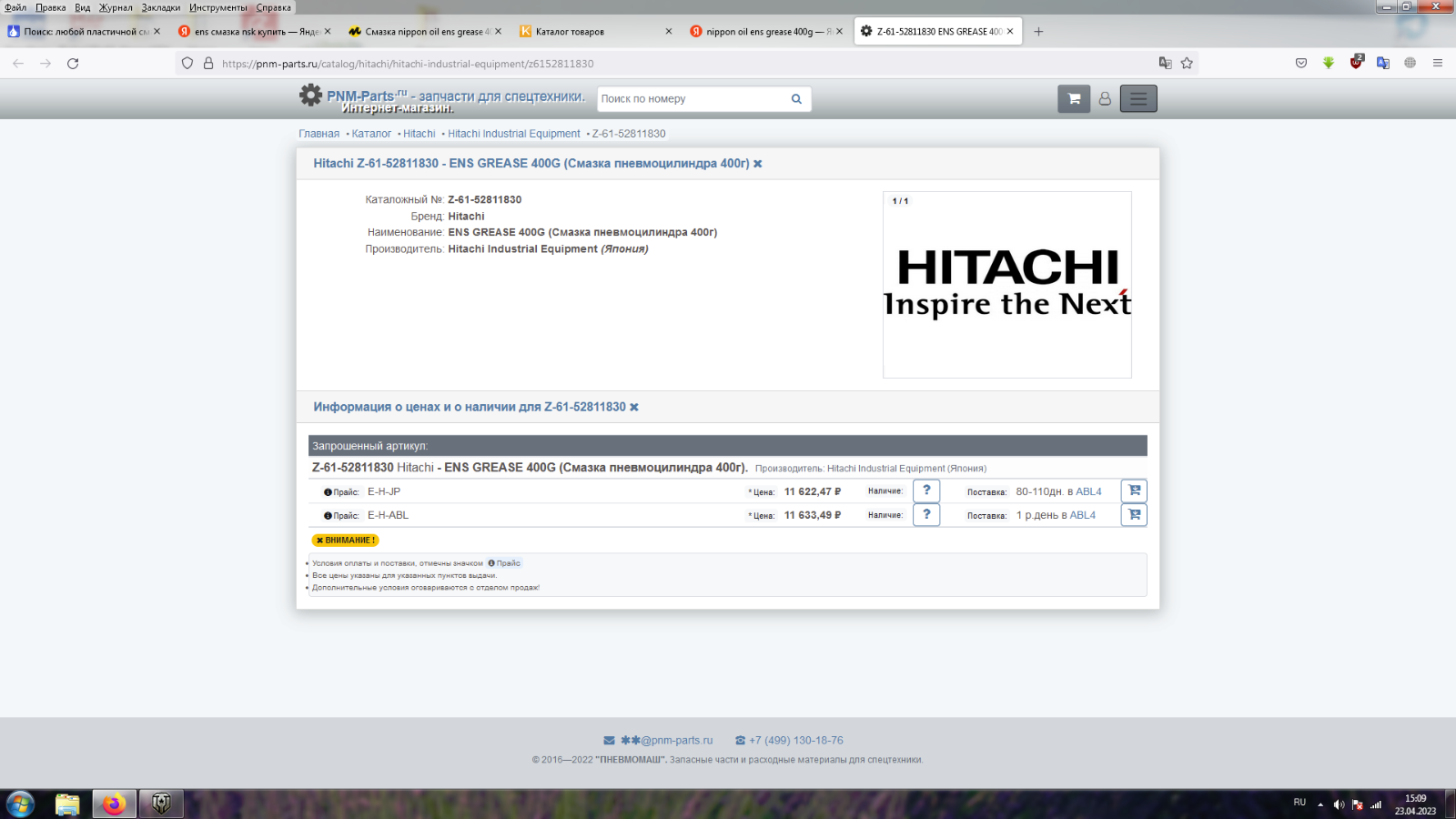Show price info icon for E-H-ABL
1456x819 pixels.
pos(328,516)
